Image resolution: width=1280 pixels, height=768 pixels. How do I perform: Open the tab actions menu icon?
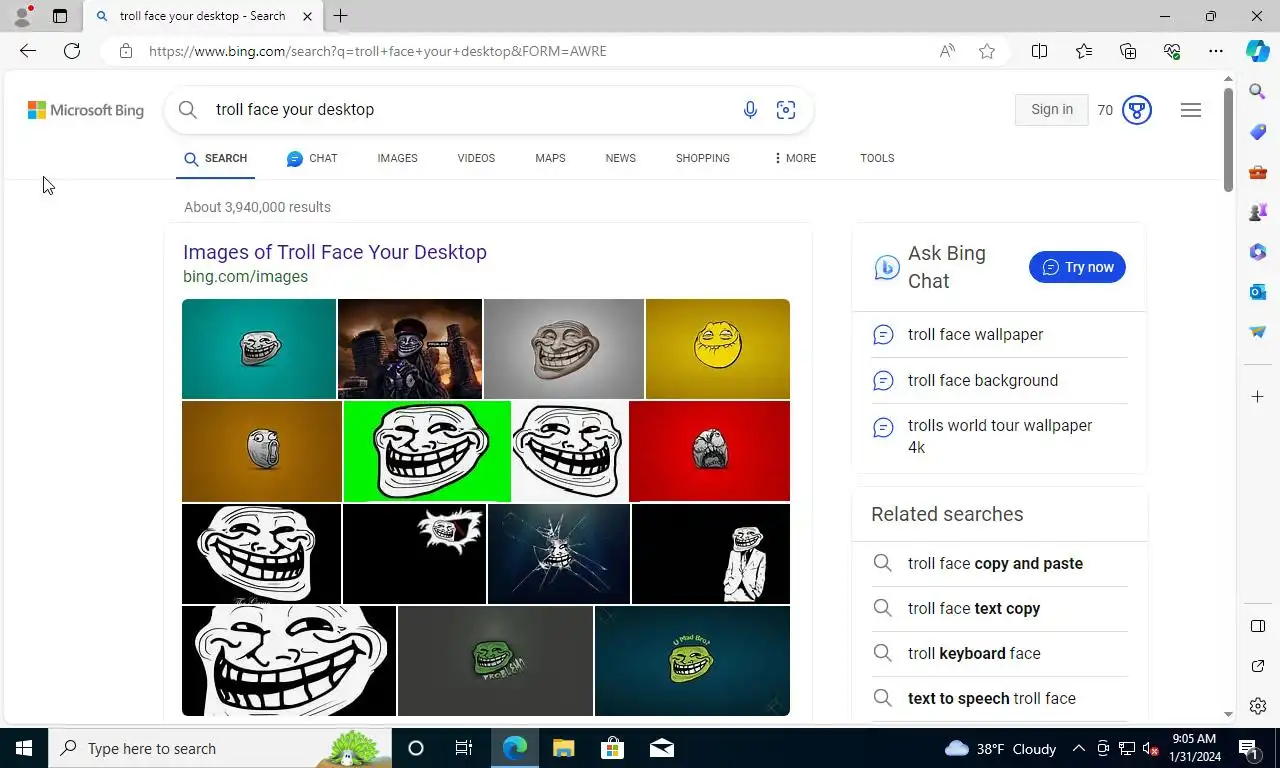pyautogui.click(x=60, y=16)
